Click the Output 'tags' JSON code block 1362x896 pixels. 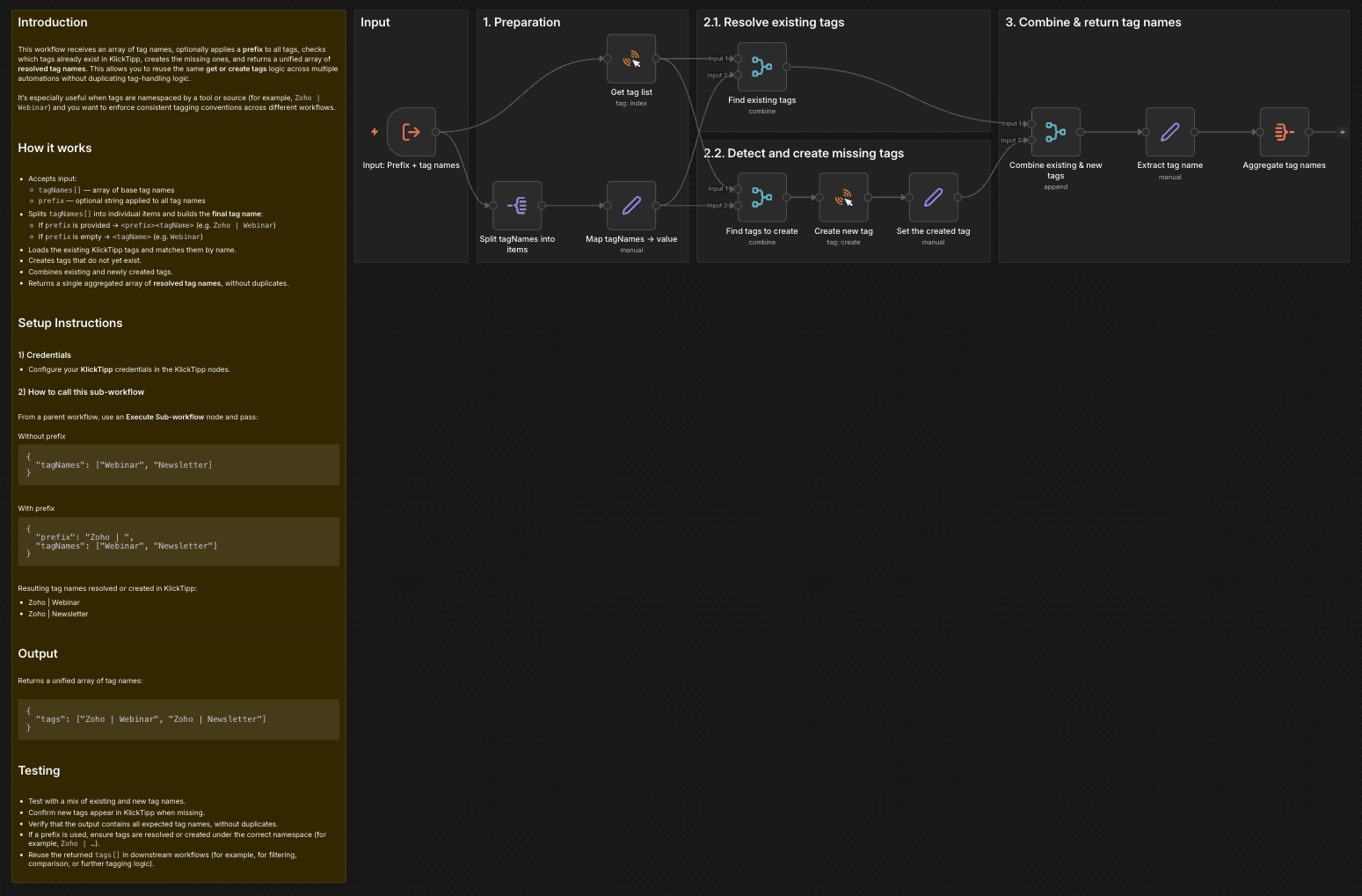tap(178, 719)
